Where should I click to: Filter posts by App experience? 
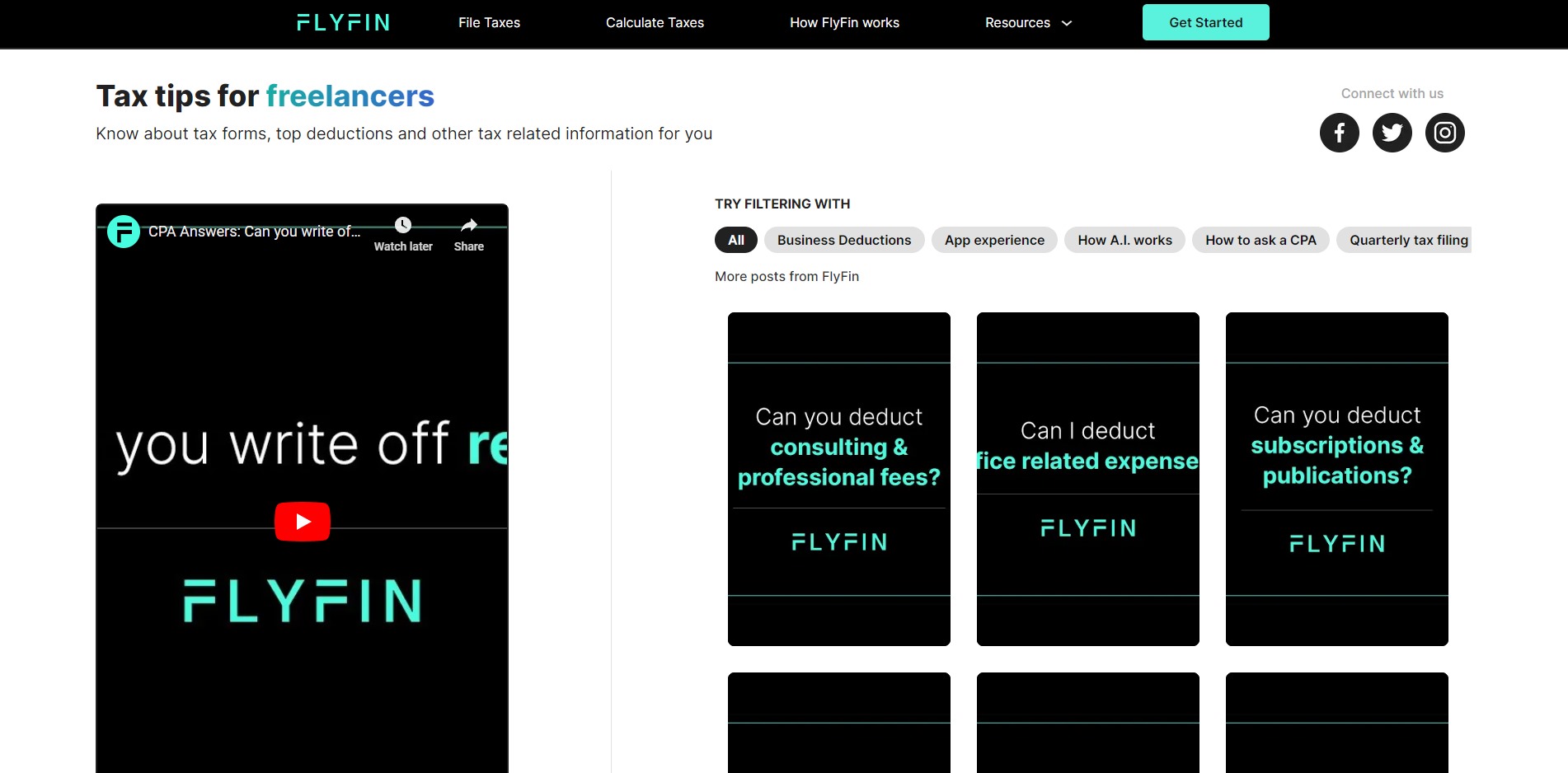click(994, 240)
